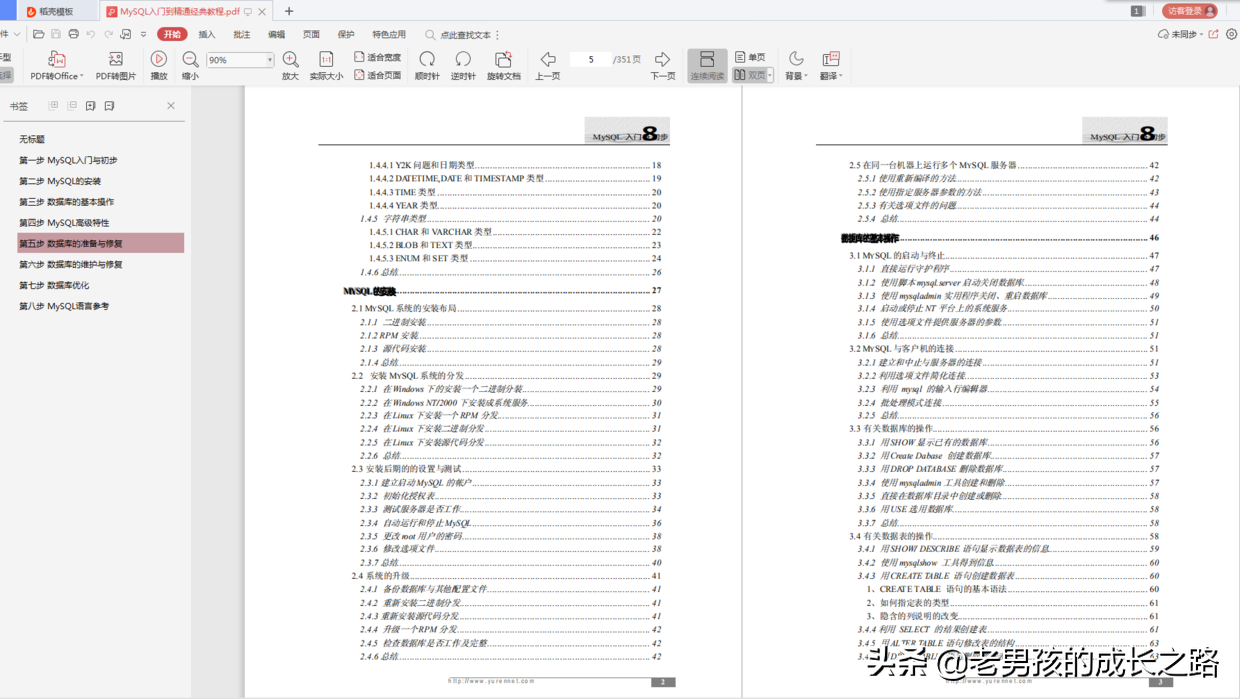
Task: Select the MySQL入门到精通经典教程.pdf tab
Action: coord(178,11)
